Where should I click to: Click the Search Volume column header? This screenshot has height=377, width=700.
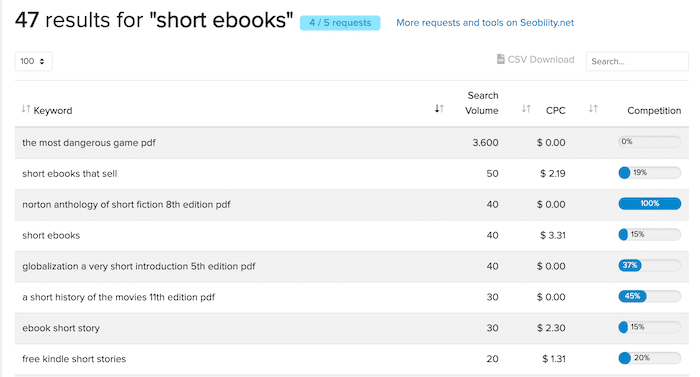coord(482,103)
